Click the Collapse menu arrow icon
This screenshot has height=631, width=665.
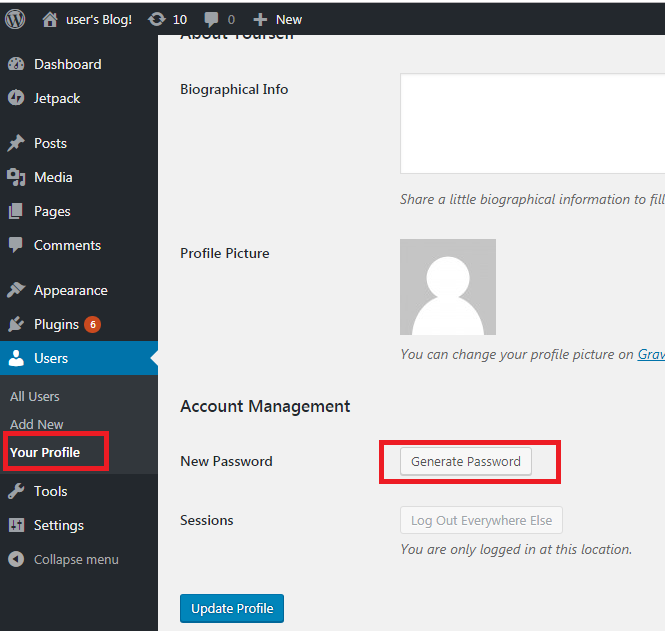(16, 559)
